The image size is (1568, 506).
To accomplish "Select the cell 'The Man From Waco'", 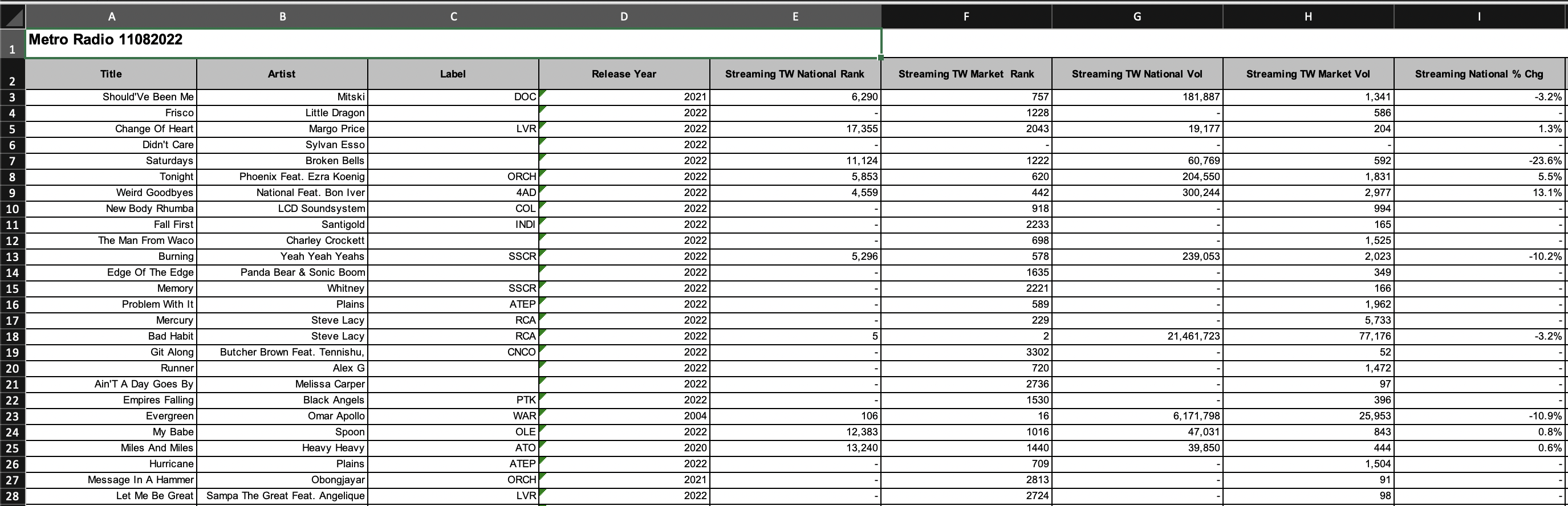I will (111, 240).
